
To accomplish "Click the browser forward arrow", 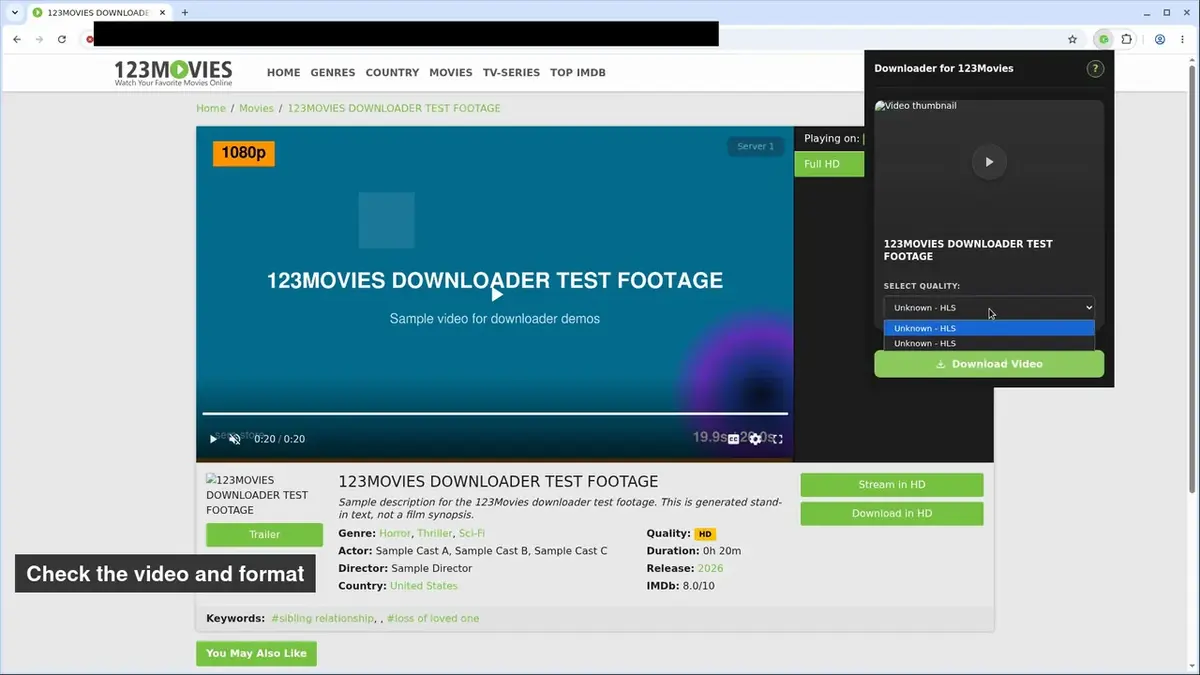I will tap(39, 39).
